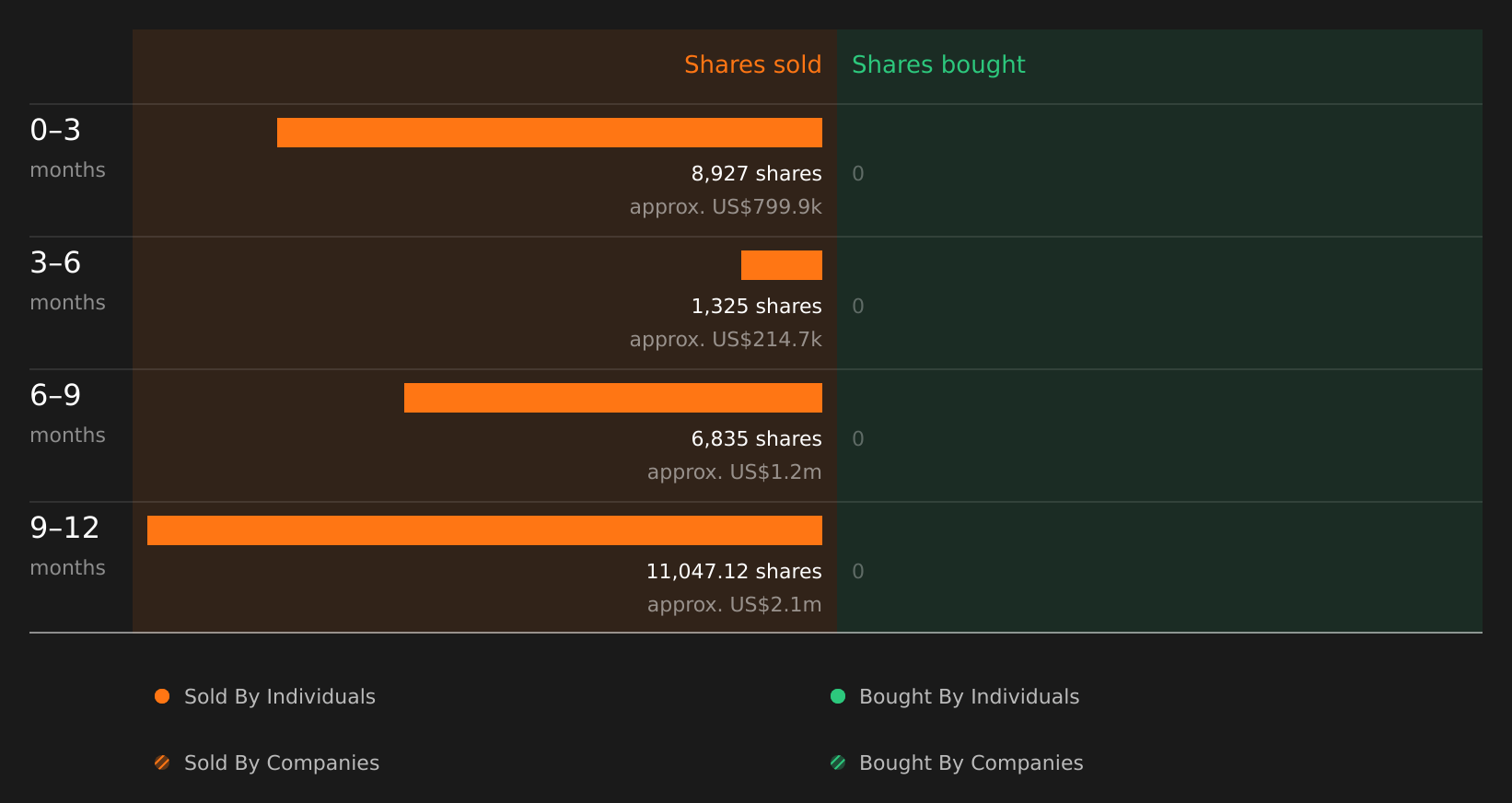Select the approx. US$214.7k amount
1512x803 pixels.
(x=726, y=339)
